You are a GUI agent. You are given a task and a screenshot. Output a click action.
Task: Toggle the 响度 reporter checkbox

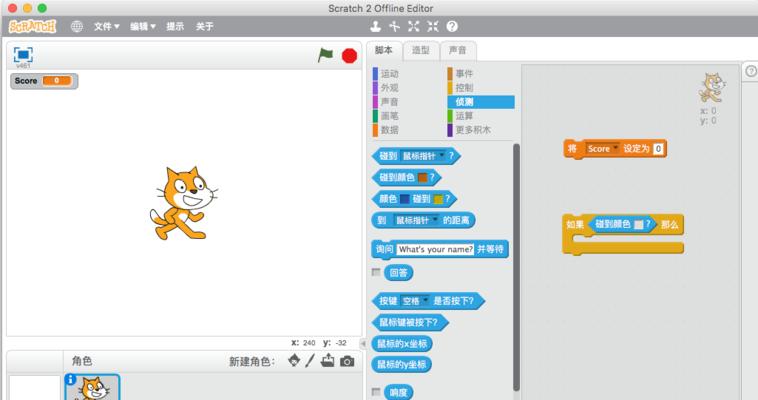376,392
